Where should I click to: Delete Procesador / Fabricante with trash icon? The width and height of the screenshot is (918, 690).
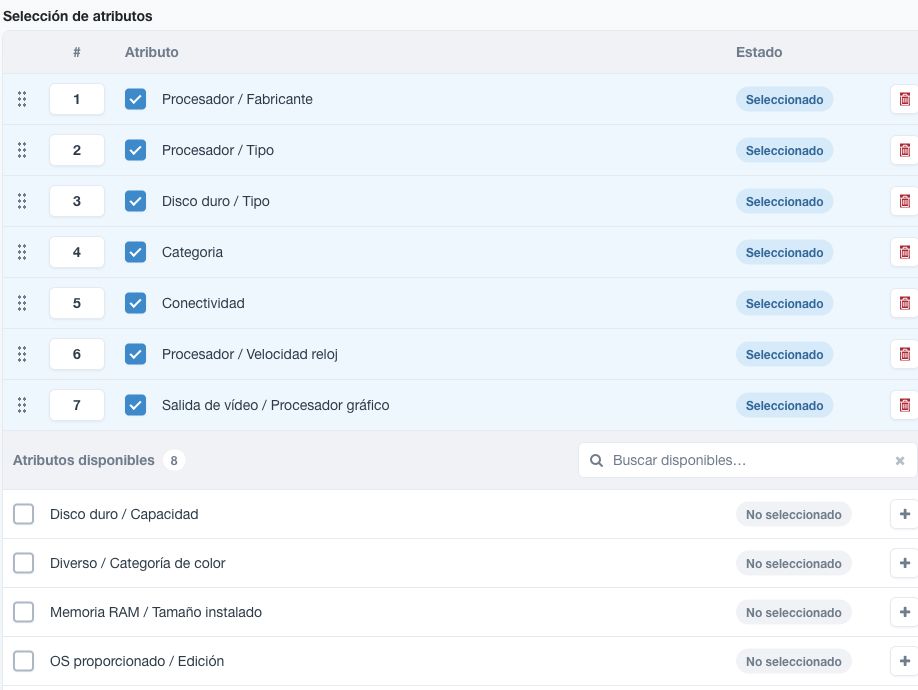pos(905,99)
